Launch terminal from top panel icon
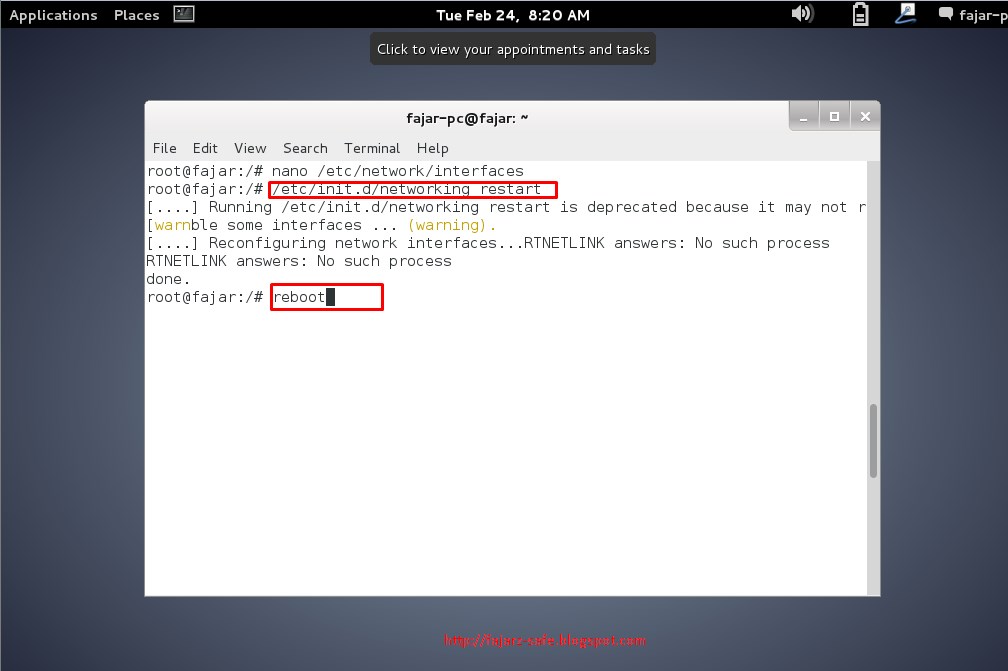This screenshot has height=671, width=1008. pyautogui.click(x=184, y=13)
